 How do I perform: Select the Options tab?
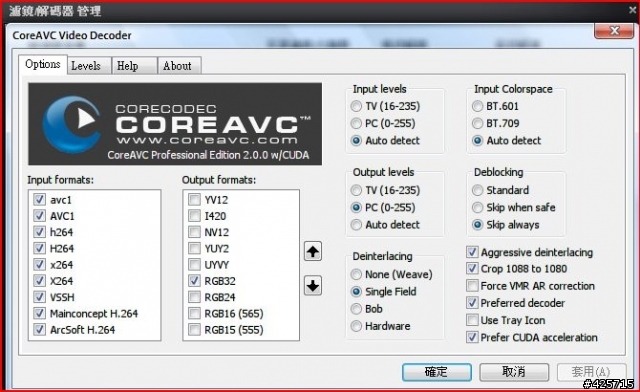coord(43,64)
